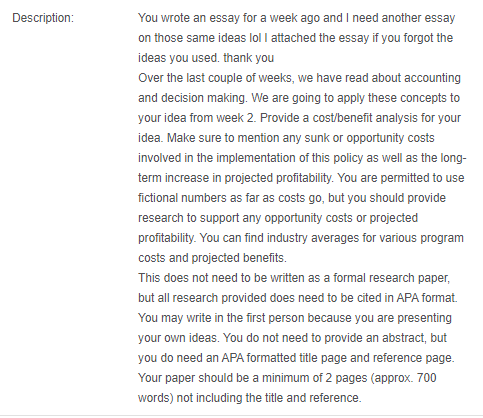Click the final line 'not including the title'

tap(250, 398)
